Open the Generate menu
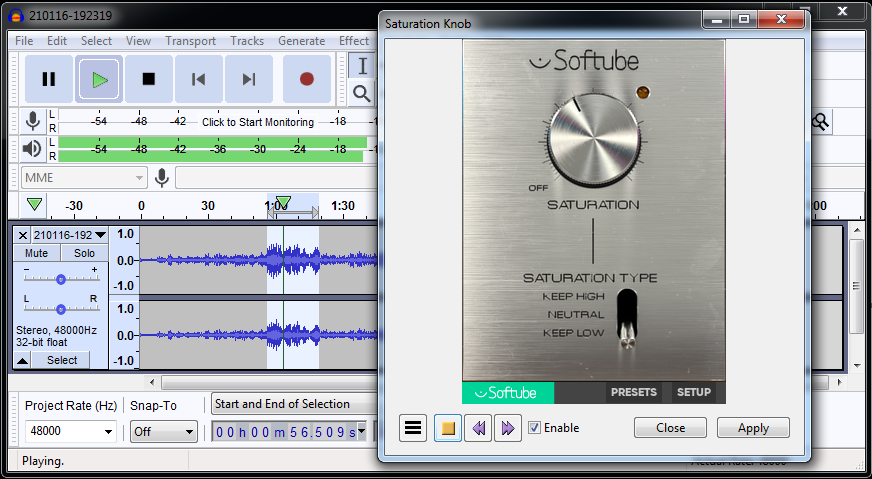 [301, 41]
